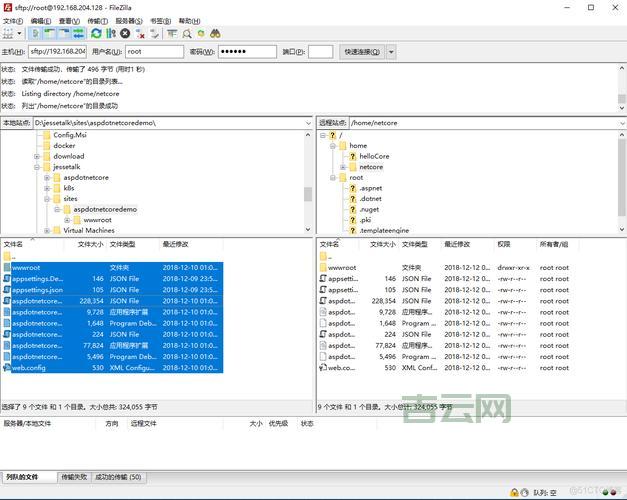Open the 服务器(S) menu
This screenshot has height=500, width=627.
click(128, 20)
